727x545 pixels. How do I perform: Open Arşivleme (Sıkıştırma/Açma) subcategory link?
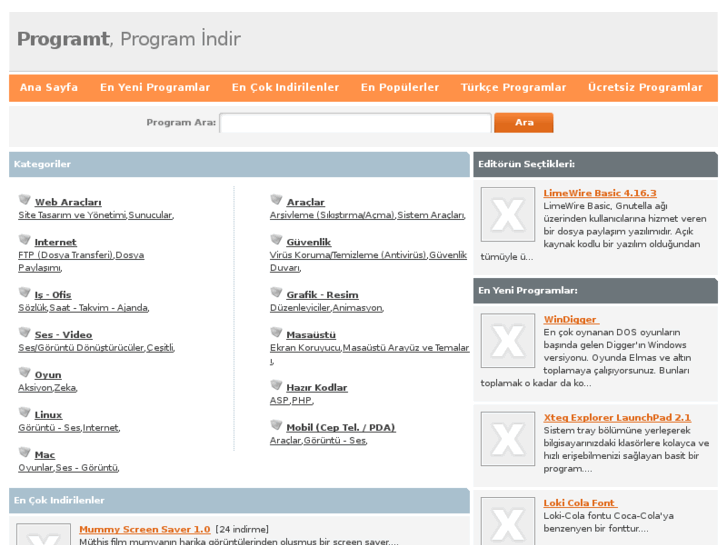[x=332, y=215]
